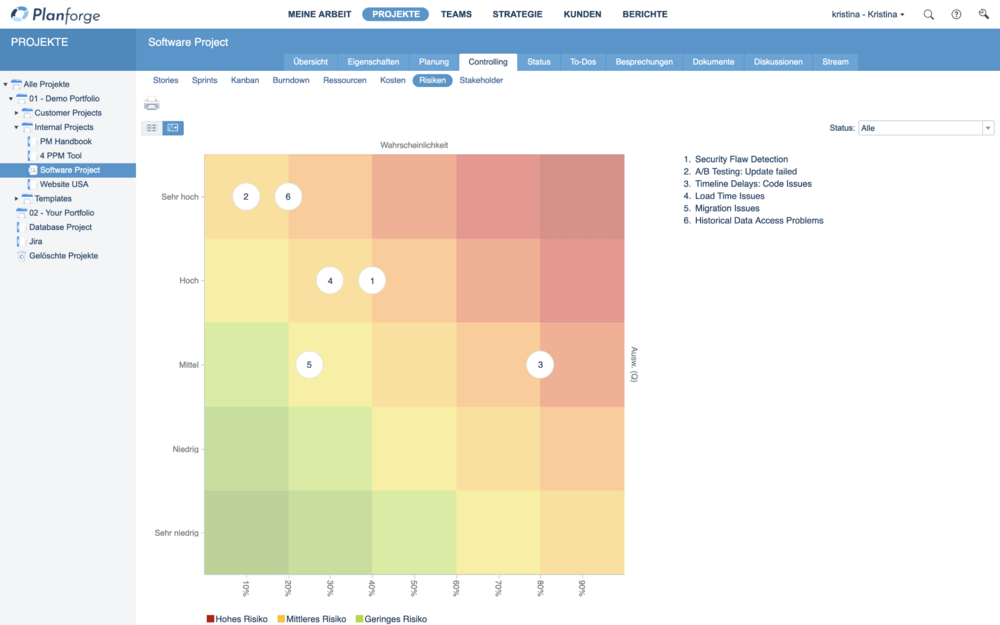Screen dimensions: 1000x625
Task: Open the Kanban sub-view link
Action: pos(244,80)
